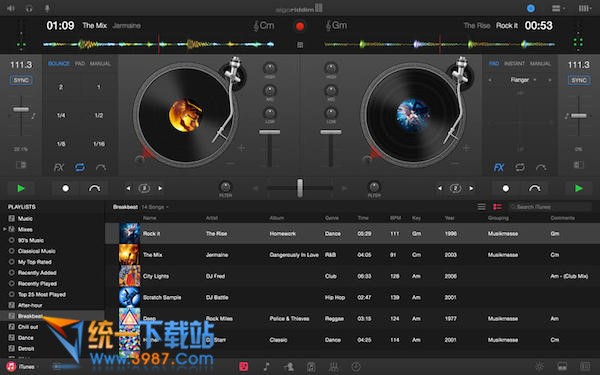This screenshot has width=600, height=375.
Task: Click the City Lights album artwork thumbnail
Action: coord(129,276)
